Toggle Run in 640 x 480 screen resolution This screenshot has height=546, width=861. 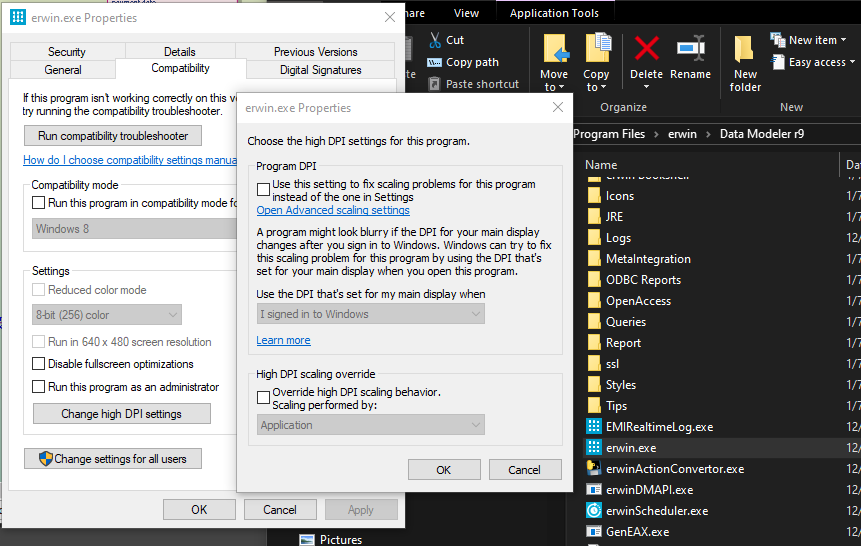point(38,342)
